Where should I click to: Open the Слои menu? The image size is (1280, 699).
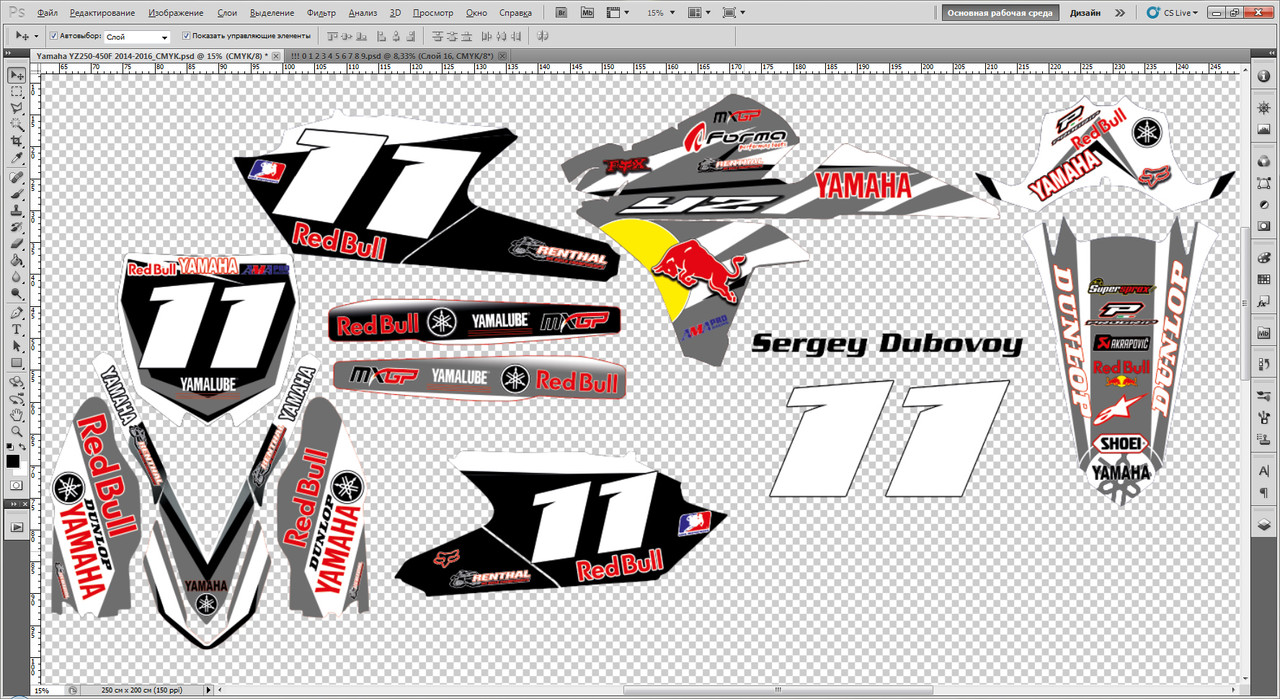[227, 13]
